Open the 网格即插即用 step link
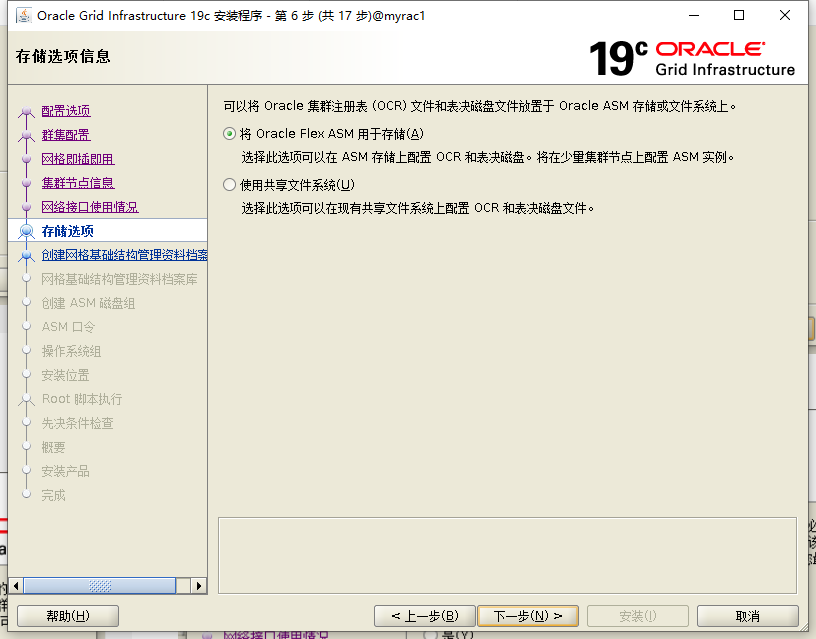The image size is (816, 639). (78, 159)
